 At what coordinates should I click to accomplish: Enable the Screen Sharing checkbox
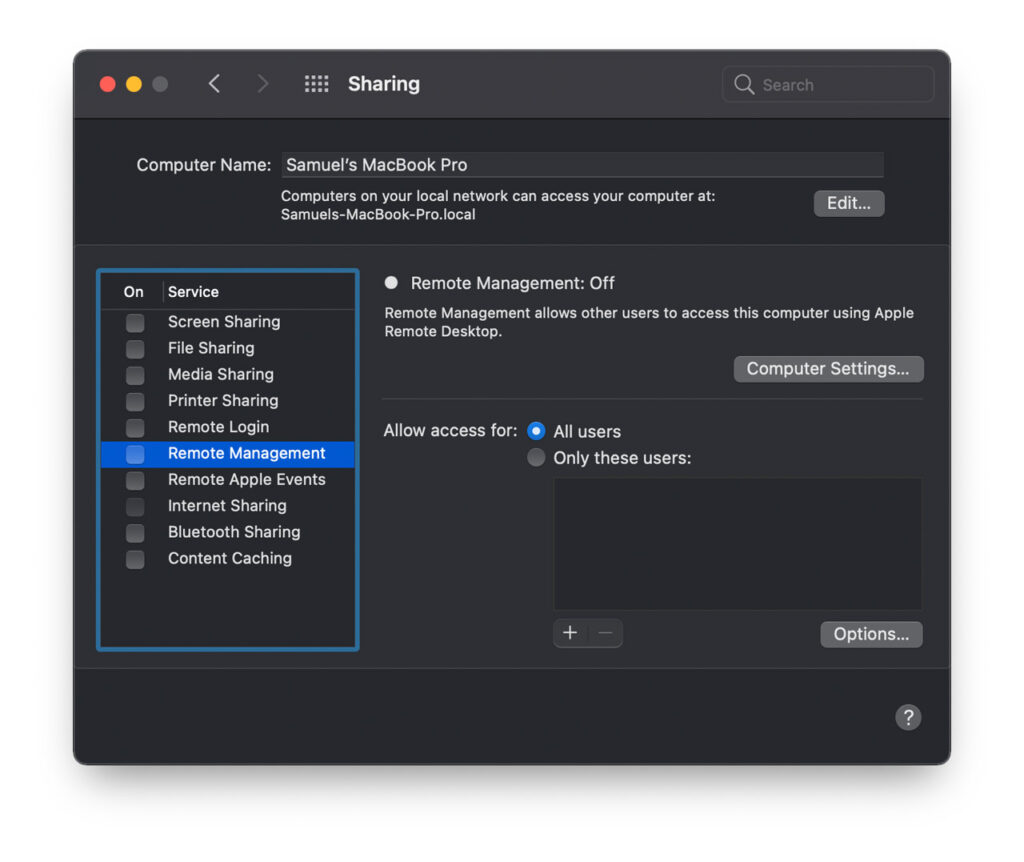coord(134,322)
